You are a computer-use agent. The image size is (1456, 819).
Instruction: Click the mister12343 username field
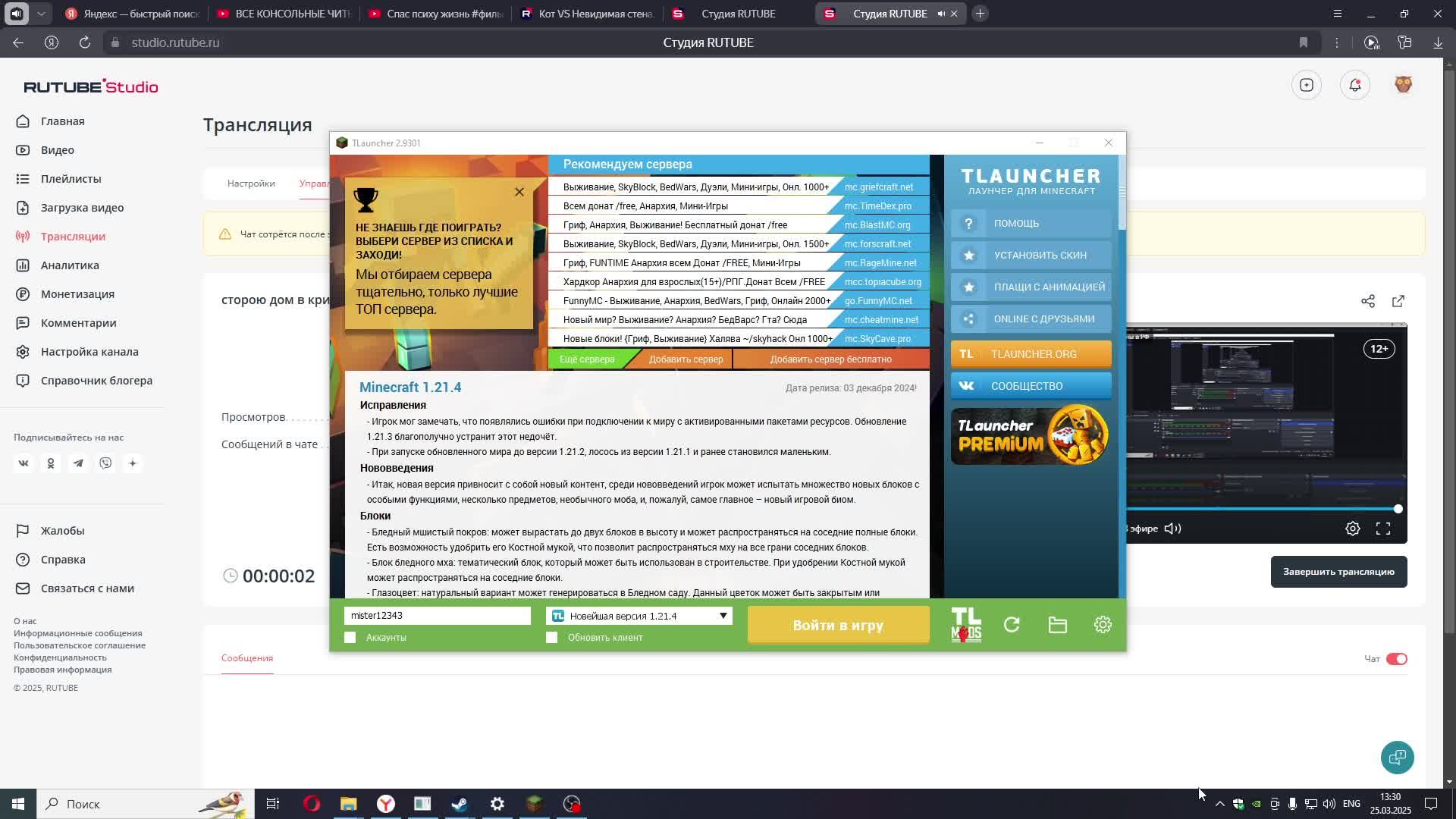coord(437,616)
